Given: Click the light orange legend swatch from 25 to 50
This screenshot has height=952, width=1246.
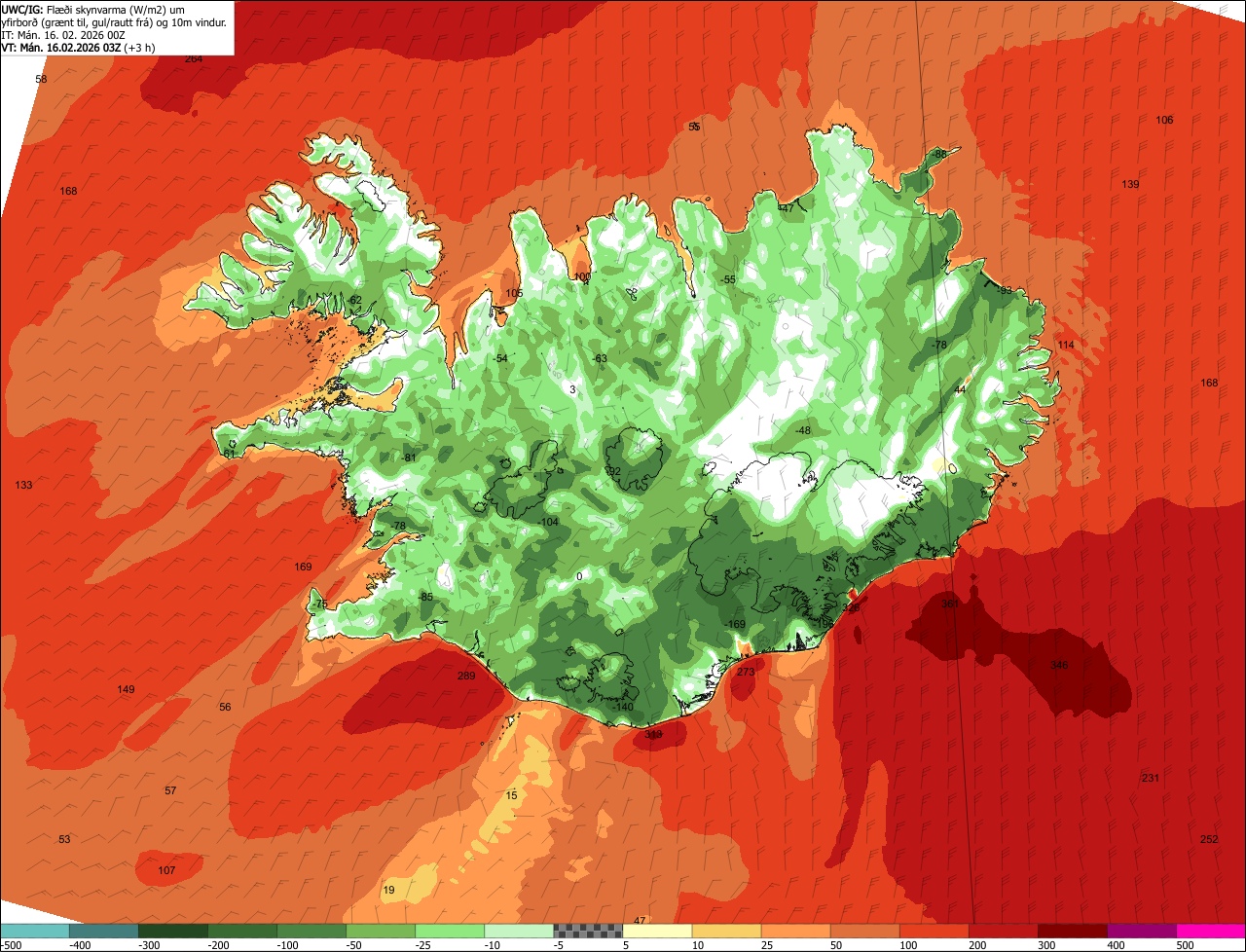Looking at the screenshot, I should [795, 931].
